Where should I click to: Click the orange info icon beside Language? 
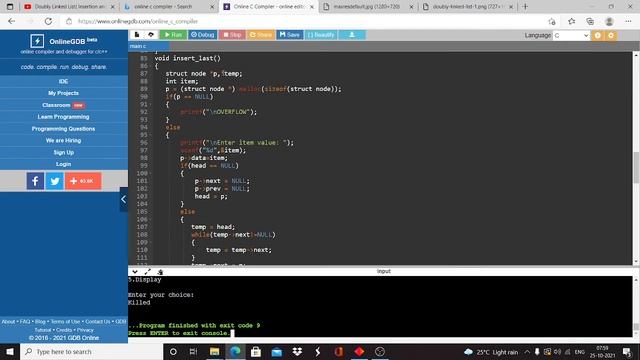pos(598,36)
